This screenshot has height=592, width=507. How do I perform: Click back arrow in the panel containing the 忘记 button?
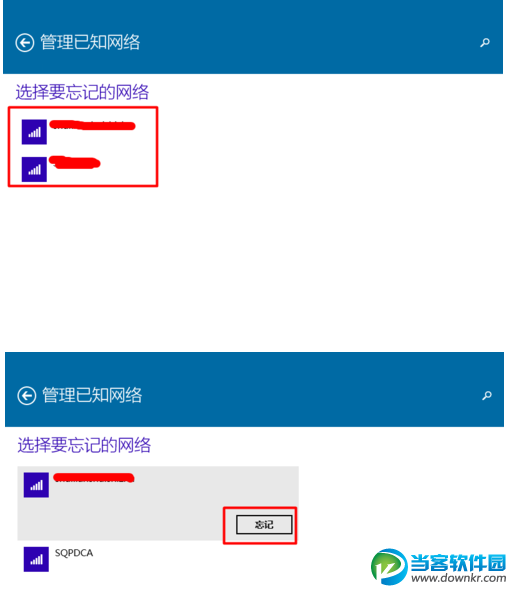click(x=27, y=396)
